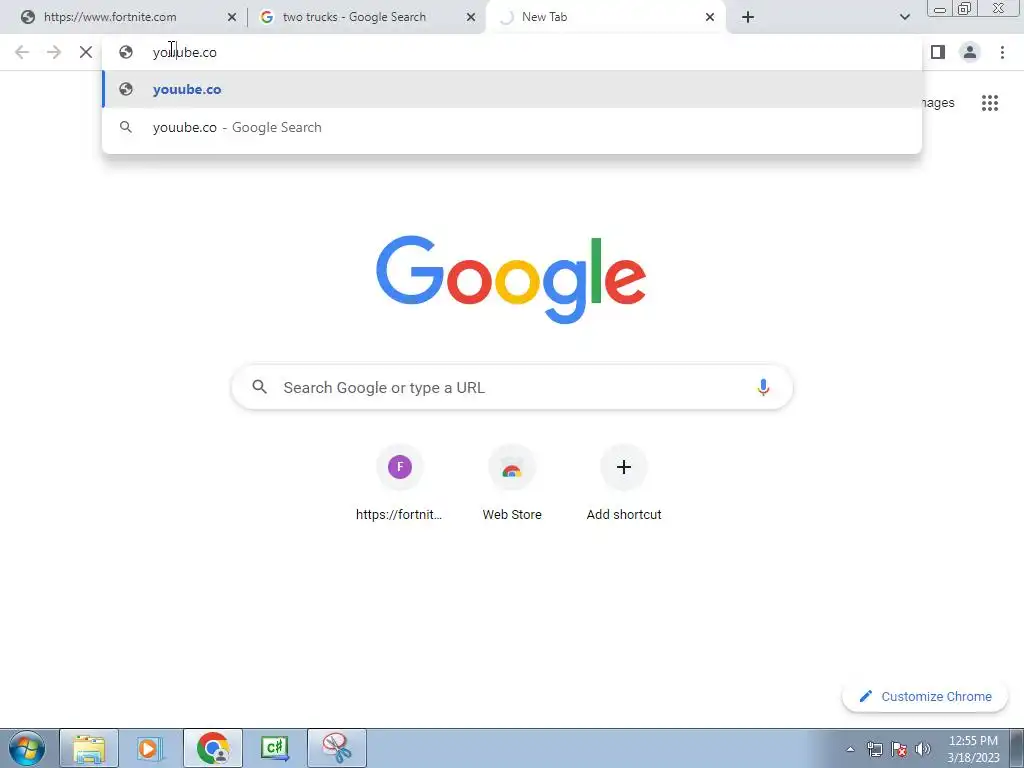
Task: Open the Chrome side panel
Action: (x=938, y=52)
